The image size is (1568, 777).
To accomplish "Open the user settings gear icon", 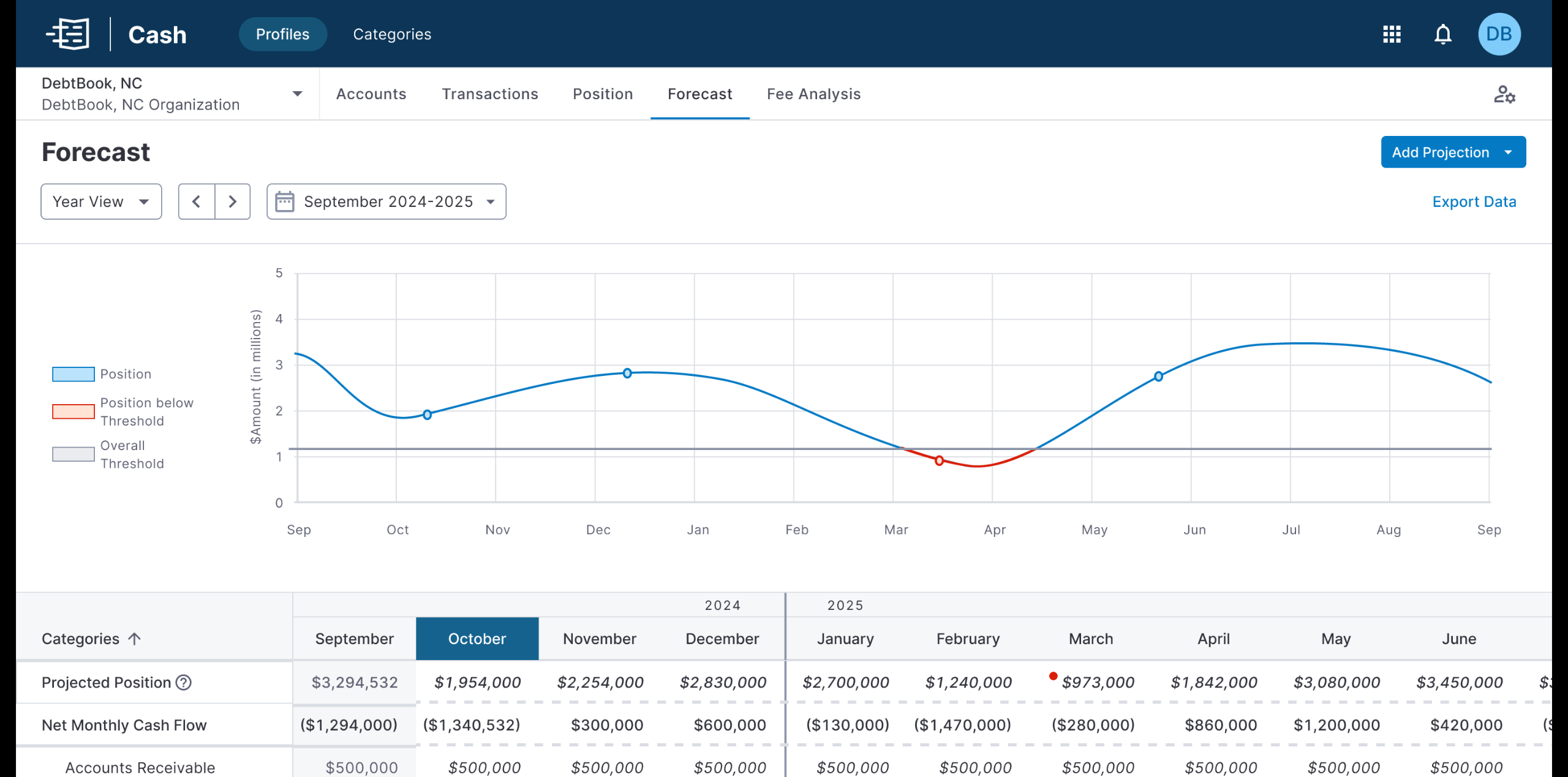I will point(1504,94).
